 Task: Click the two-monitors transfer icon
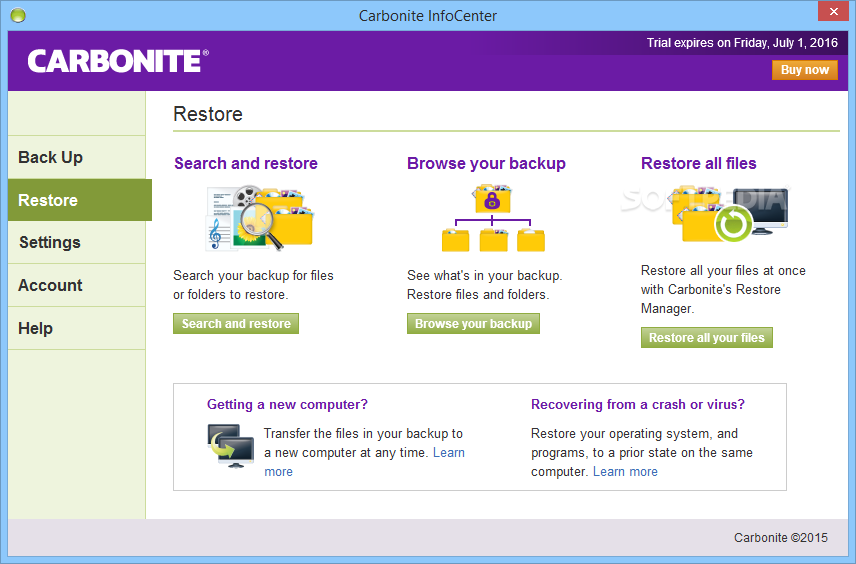point(230,446)
